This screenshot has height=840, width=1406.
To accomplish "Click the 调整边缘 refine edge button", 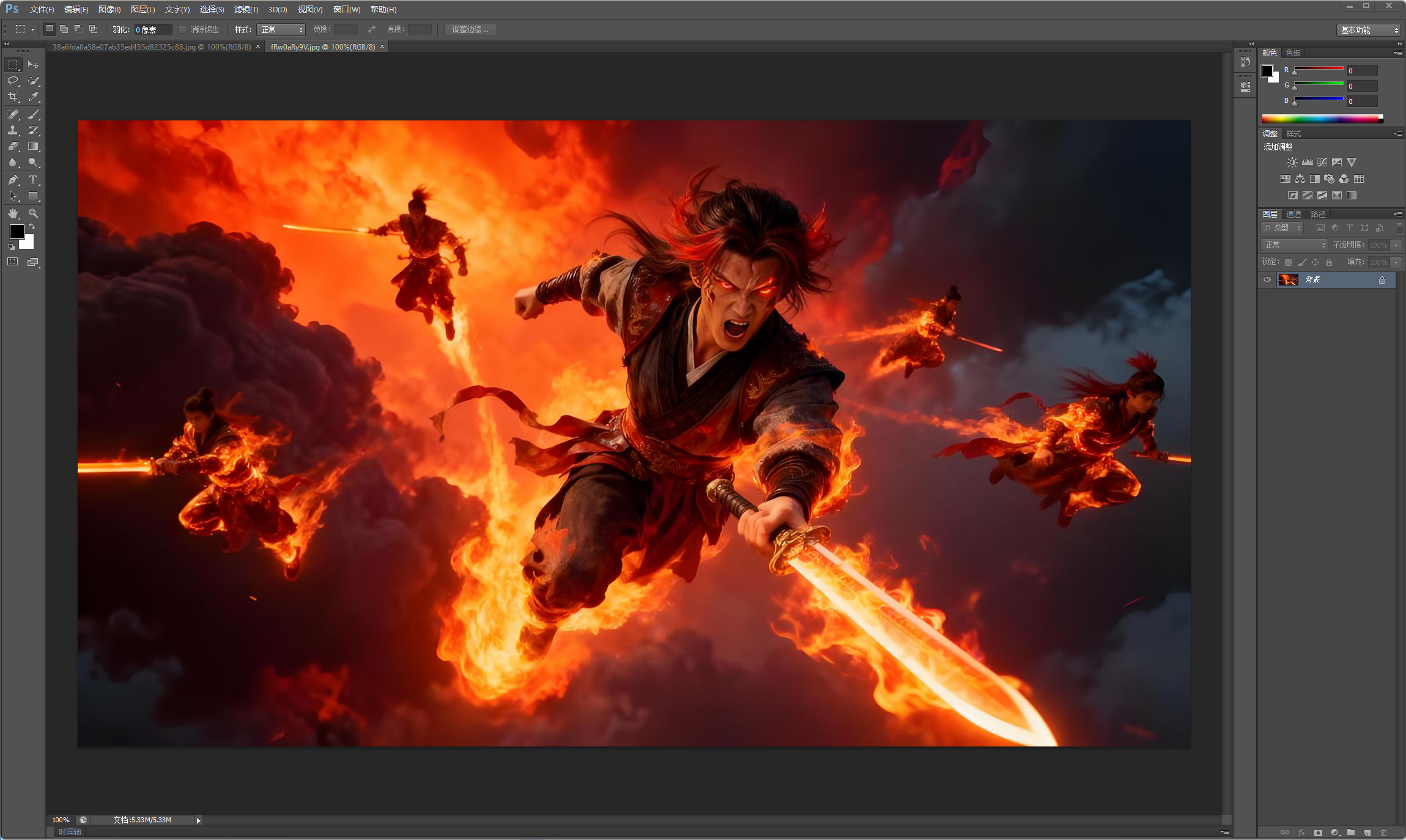I will click(x=470, y=29).
